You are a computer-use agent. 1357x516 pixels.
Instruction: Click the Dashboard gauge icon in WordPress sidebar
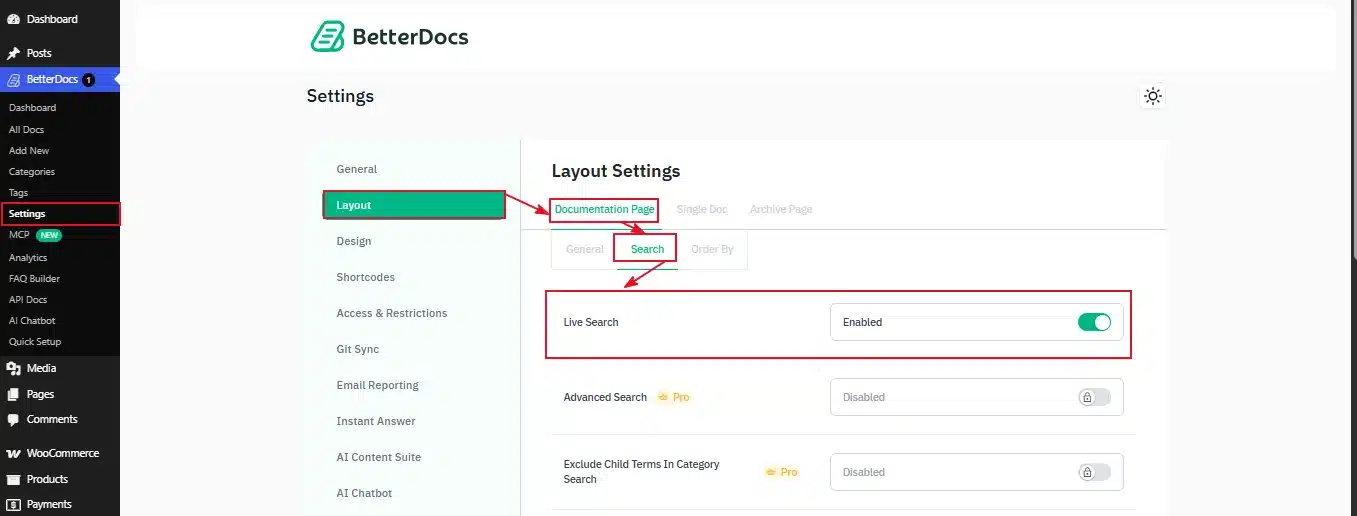click(x=14, y=19)
